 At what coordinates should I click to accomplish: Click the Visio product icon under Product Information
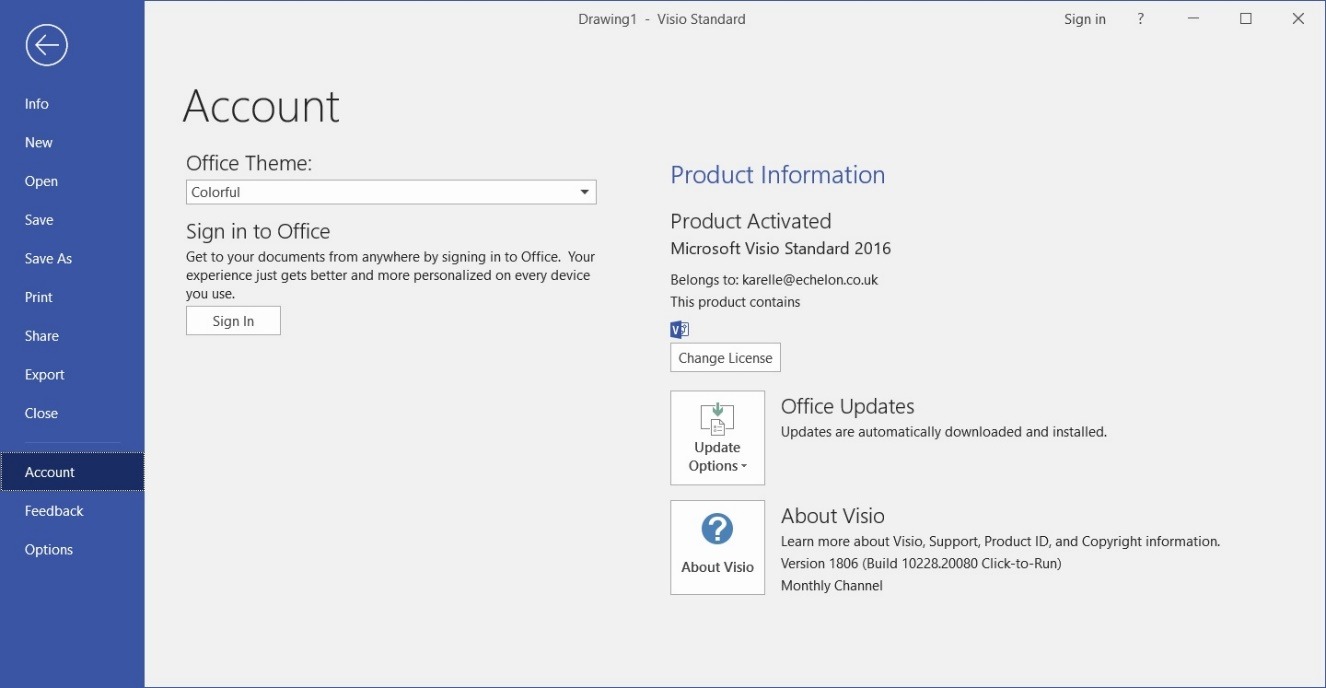pyautogui.click(x=680, y=329)
